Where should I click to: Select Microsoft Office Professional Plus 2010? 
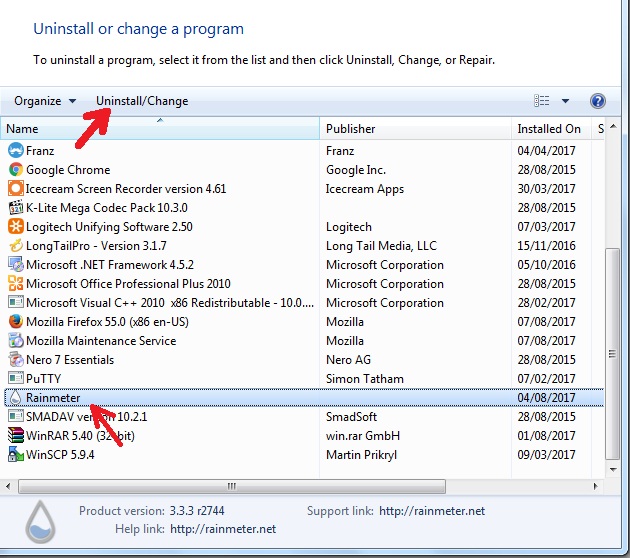tap(128, 284)
